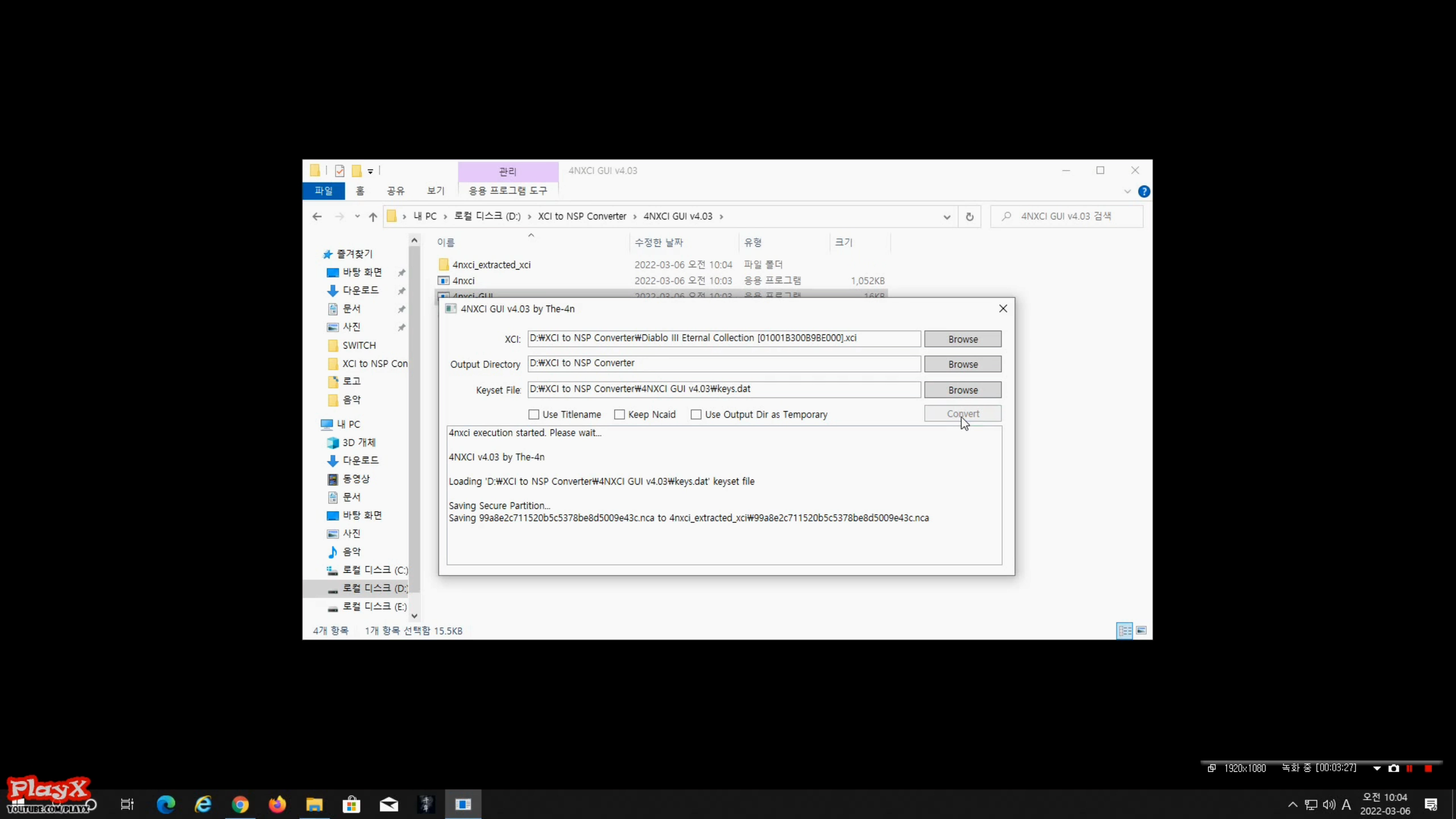Stop recording with red square button
Image resolution: width=1456 pixels, height=819 pixels.
click(1428, 768)
